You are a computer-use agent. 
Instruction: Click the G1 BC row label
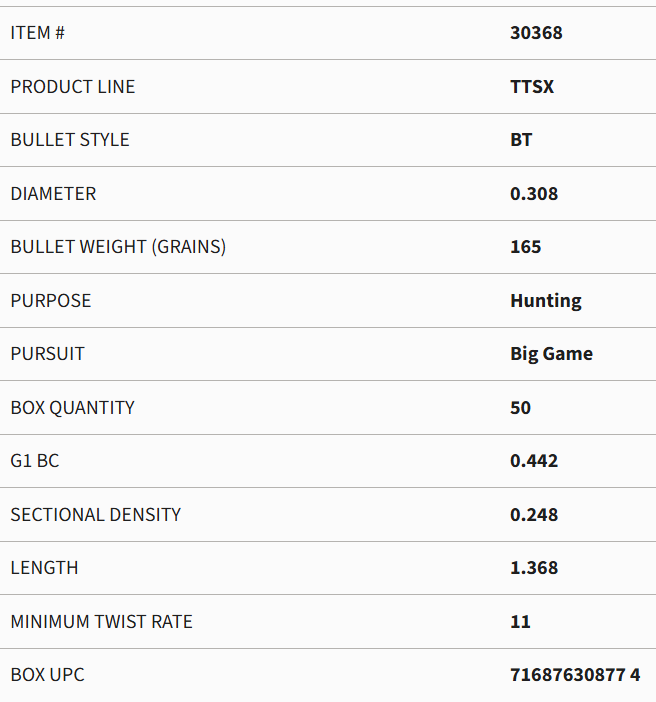[x=35, y=461]
